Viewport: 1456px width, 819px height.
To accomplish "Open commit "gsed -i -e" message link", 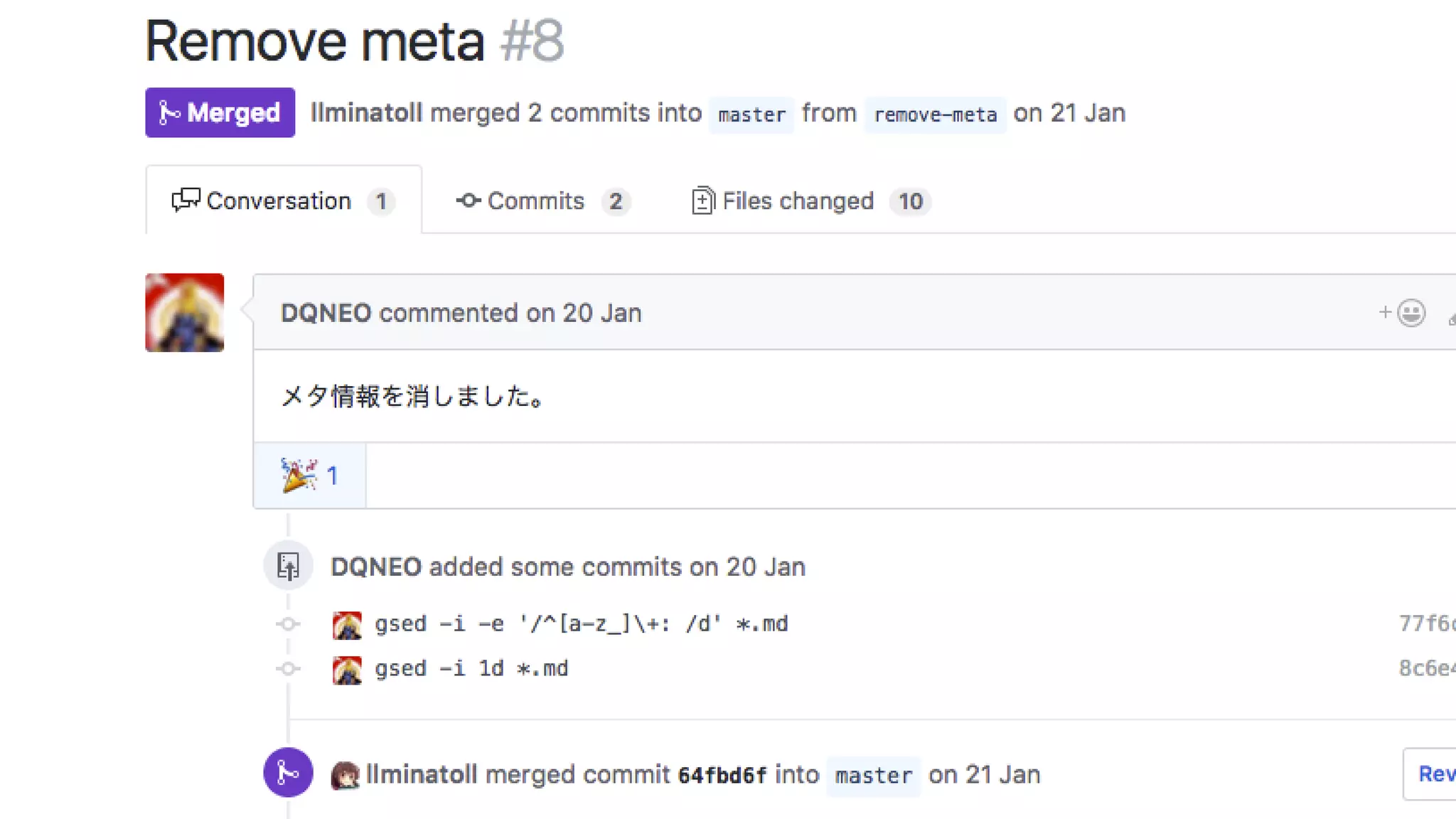I will [x=581, y=624].
